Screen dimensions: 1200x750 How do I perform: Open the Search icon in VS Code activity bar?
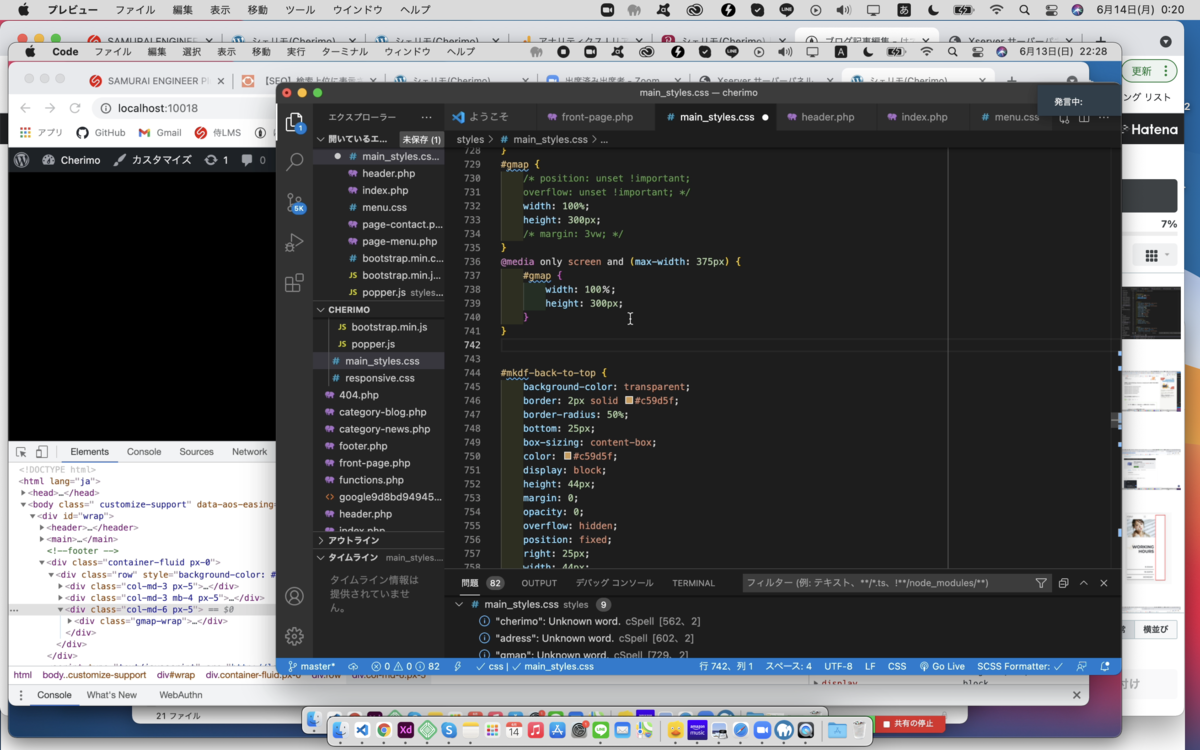[x=294, y=161]
